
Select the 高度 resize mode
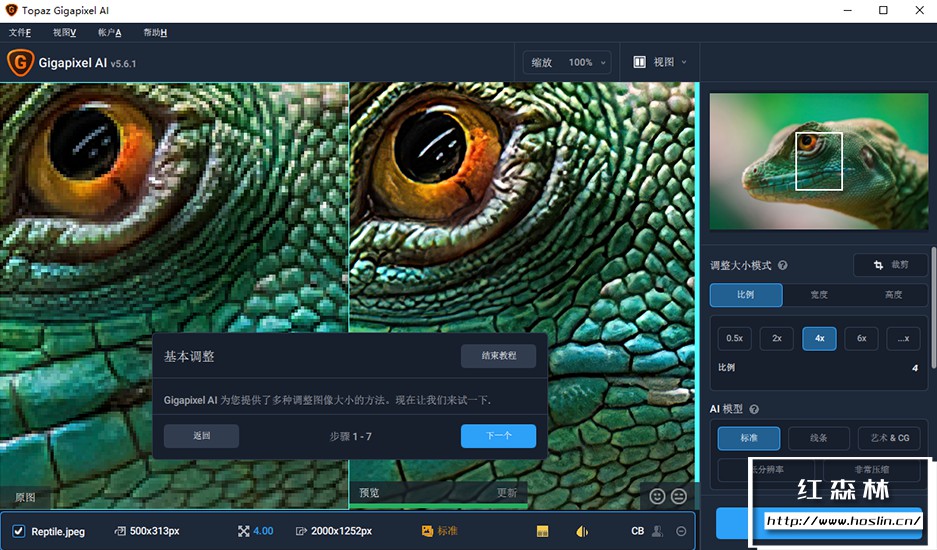tap(893, 295)
